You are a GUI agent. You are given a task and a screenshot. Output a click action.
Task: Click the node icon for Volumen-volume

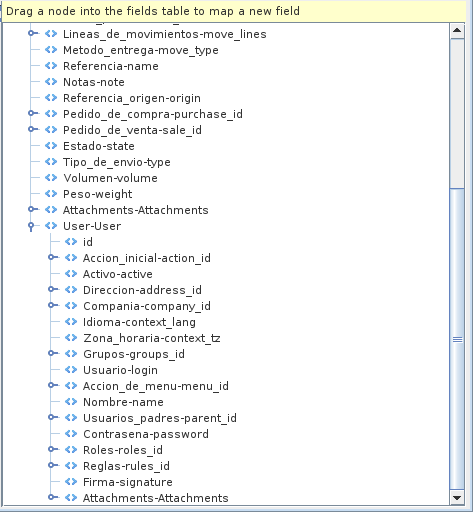point(51,178)
